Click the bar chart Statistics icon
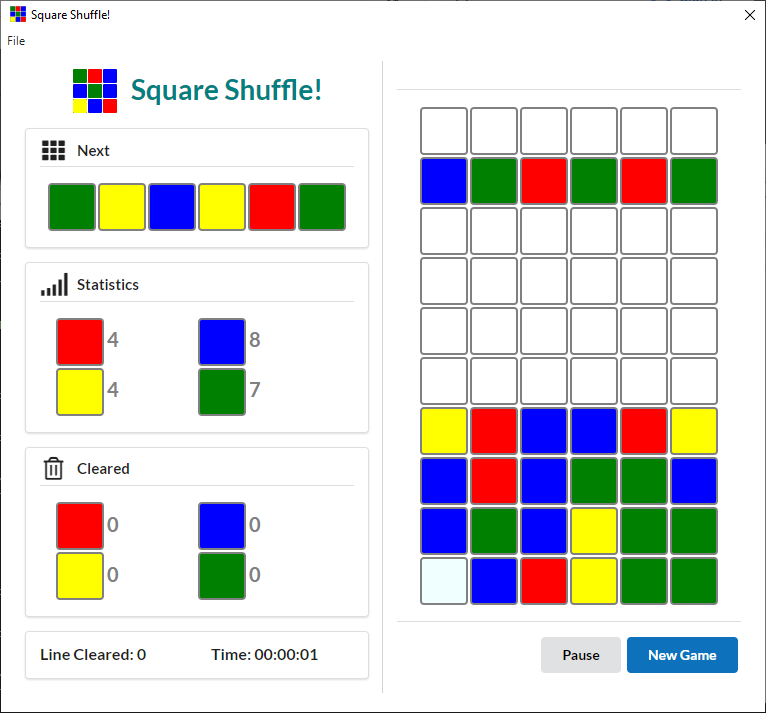Image resolution: width=766 pixels, height=713 pixels. click(54, 285)
